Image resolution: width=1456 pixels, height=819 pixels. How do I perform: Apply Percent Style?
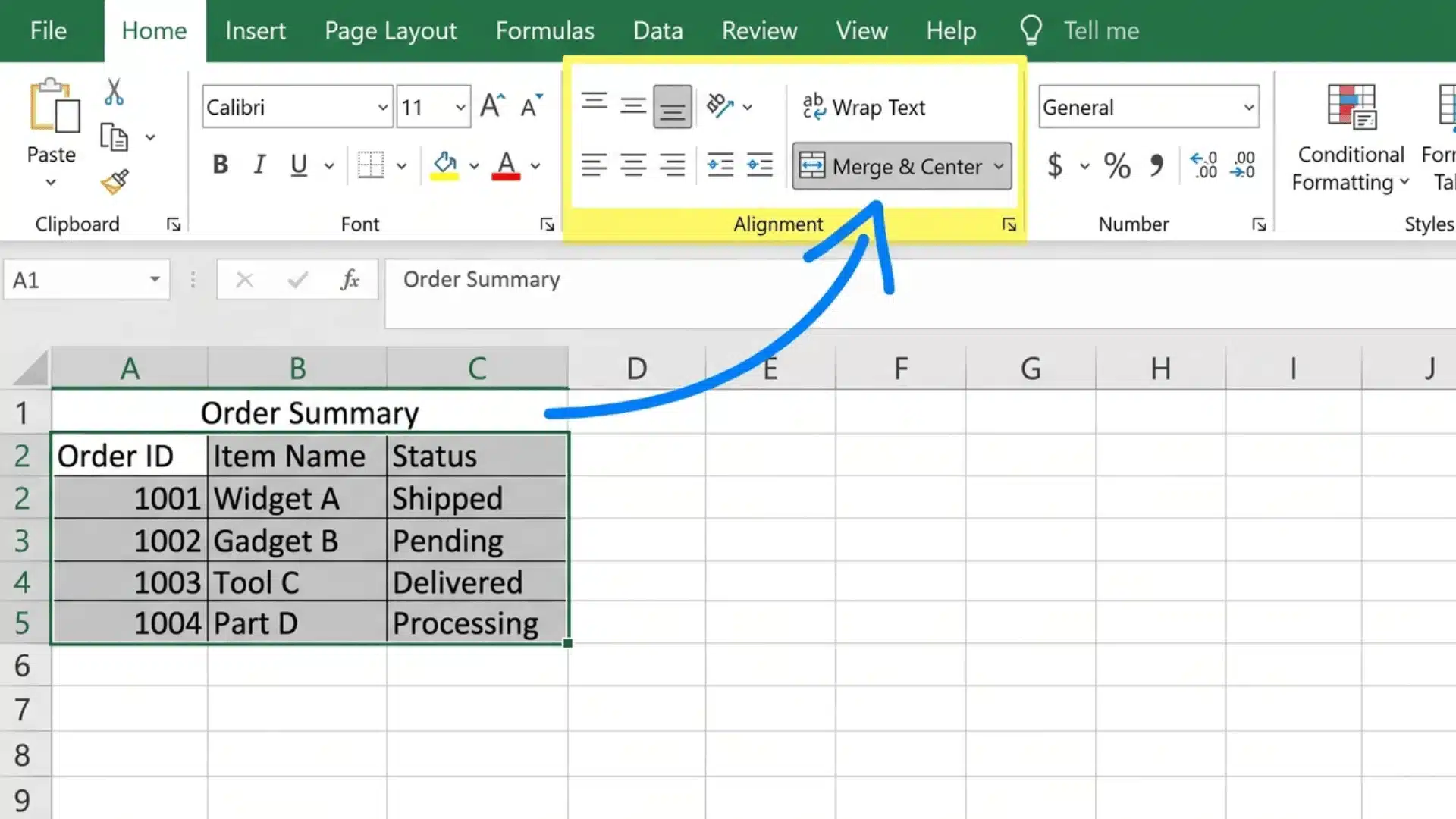(x=1117, y=165)
